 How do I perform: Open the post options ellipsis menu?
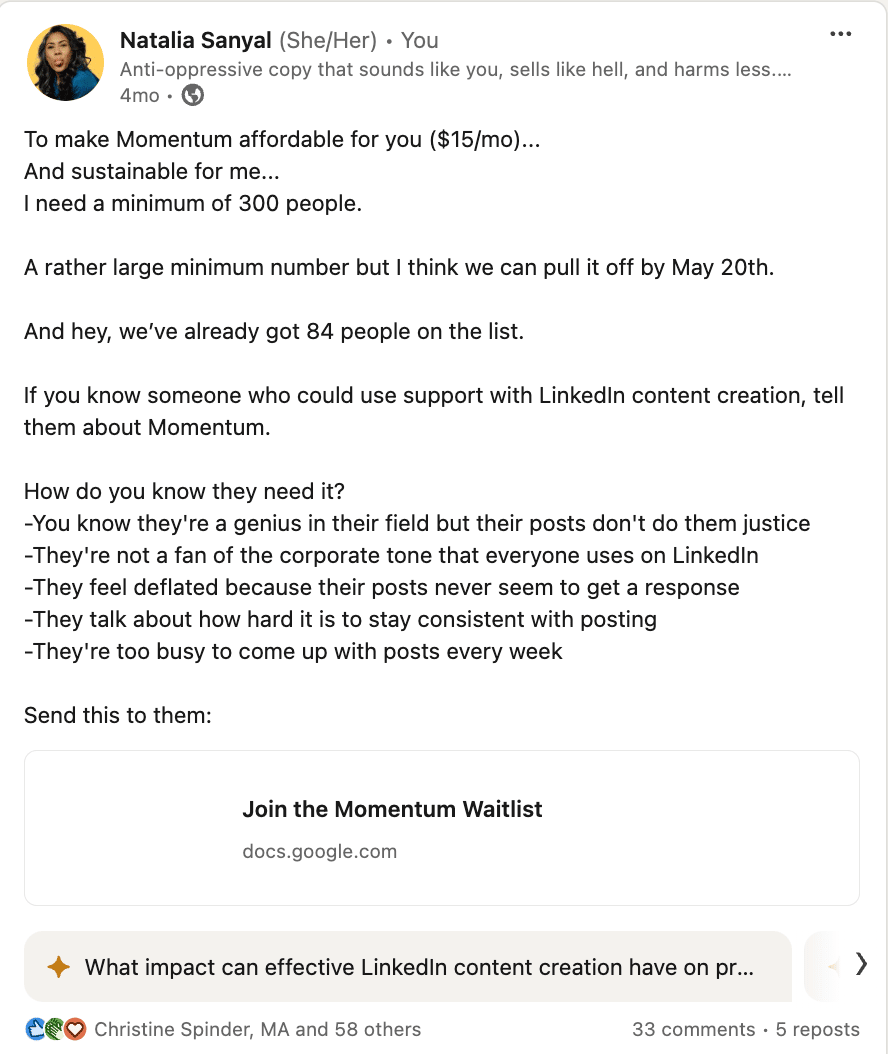coord(841,33)
